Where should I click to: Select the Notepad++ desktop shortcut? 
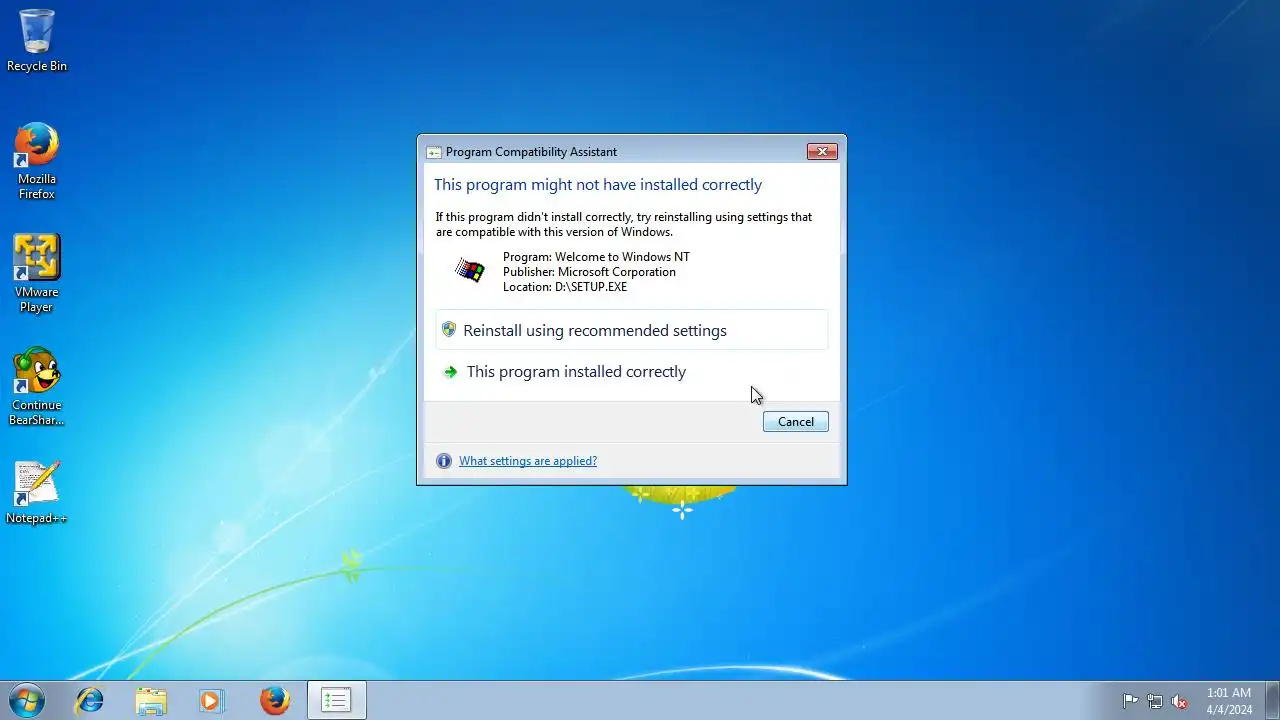pos(37,493)
